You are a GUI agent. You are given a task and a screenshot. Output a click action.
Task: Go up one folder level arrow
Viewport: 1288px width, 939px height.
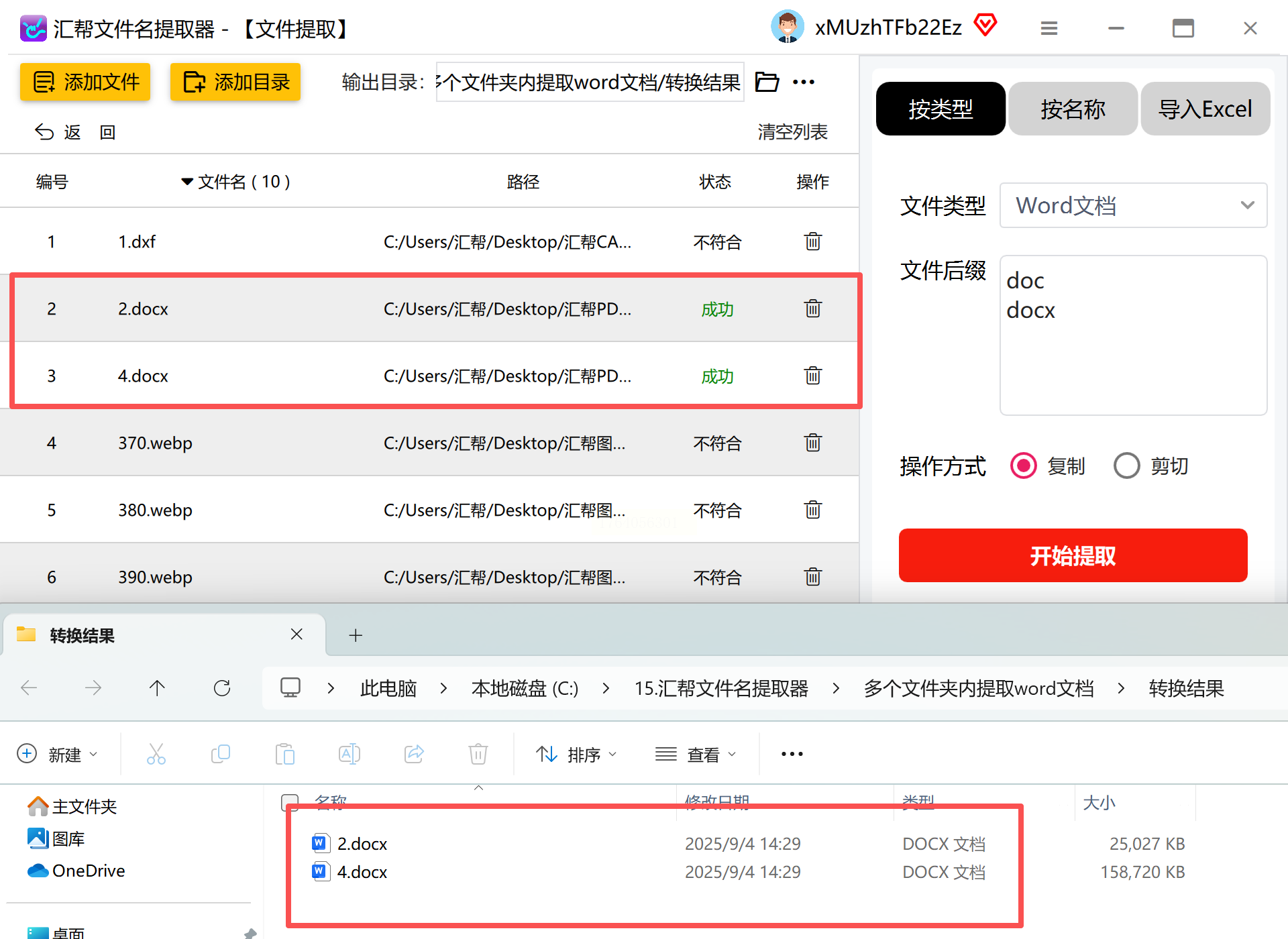coord(157,688)
